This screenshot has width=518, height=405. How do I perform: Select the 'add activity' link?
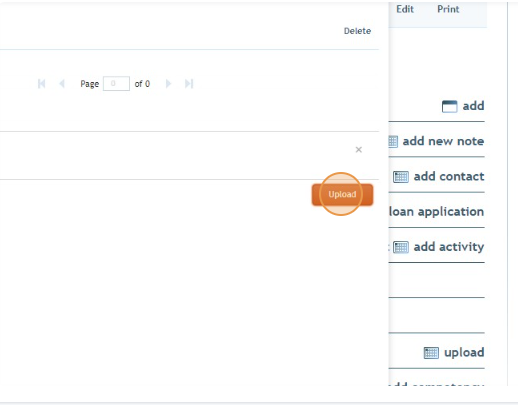click(449, 247)
